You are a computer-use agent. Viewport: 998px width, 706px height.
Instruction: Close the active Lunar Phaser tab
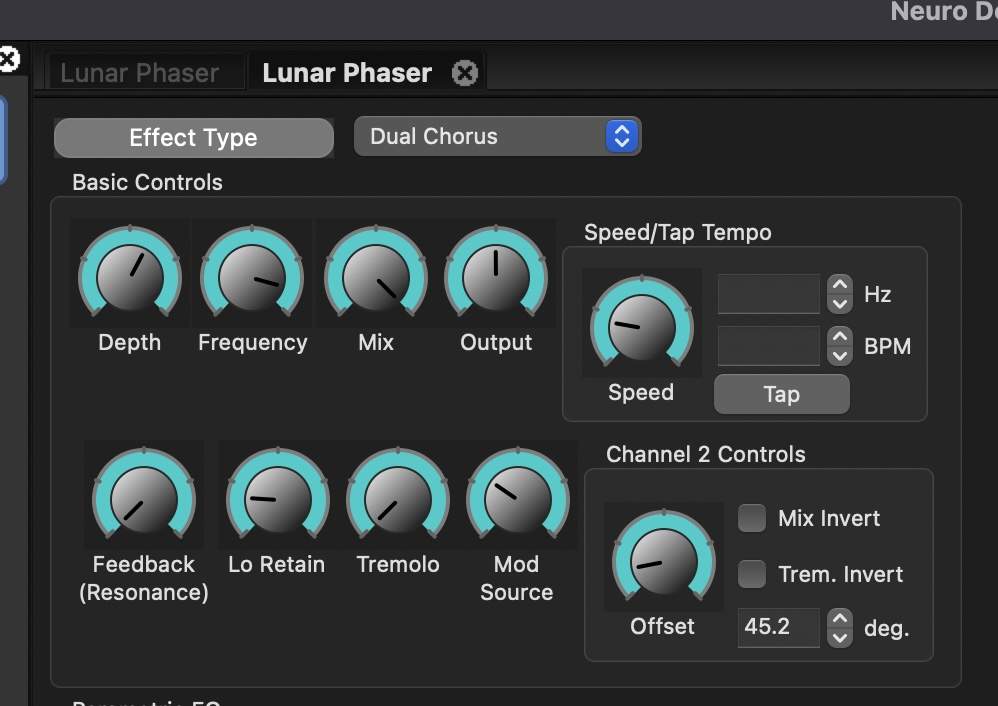(465, 73)
